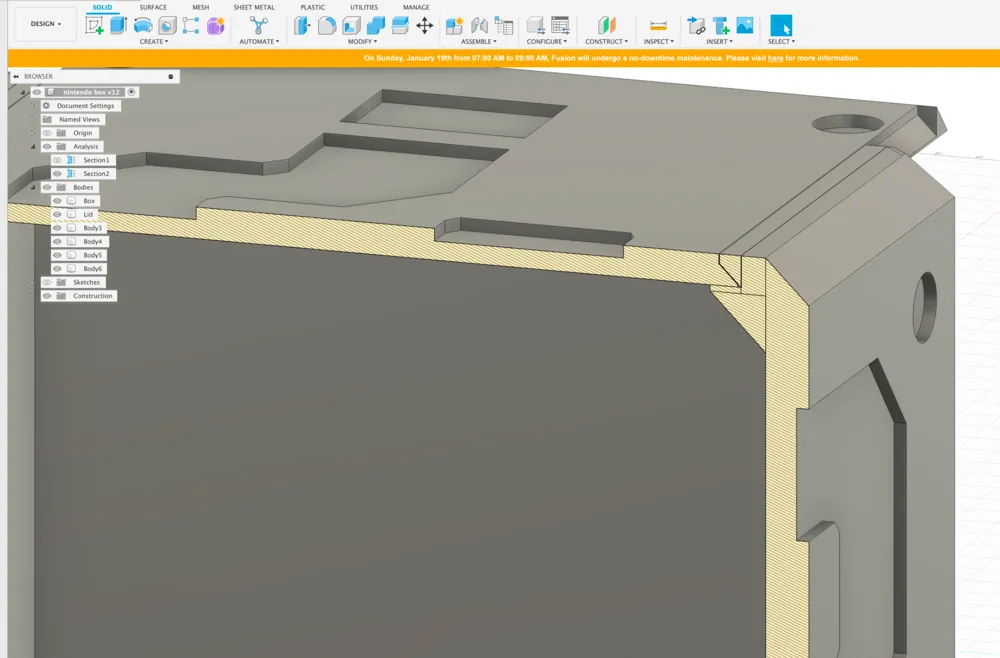Select the Body6 tree item
This screenshot has height=658, width=1000.
pos(92,269)
